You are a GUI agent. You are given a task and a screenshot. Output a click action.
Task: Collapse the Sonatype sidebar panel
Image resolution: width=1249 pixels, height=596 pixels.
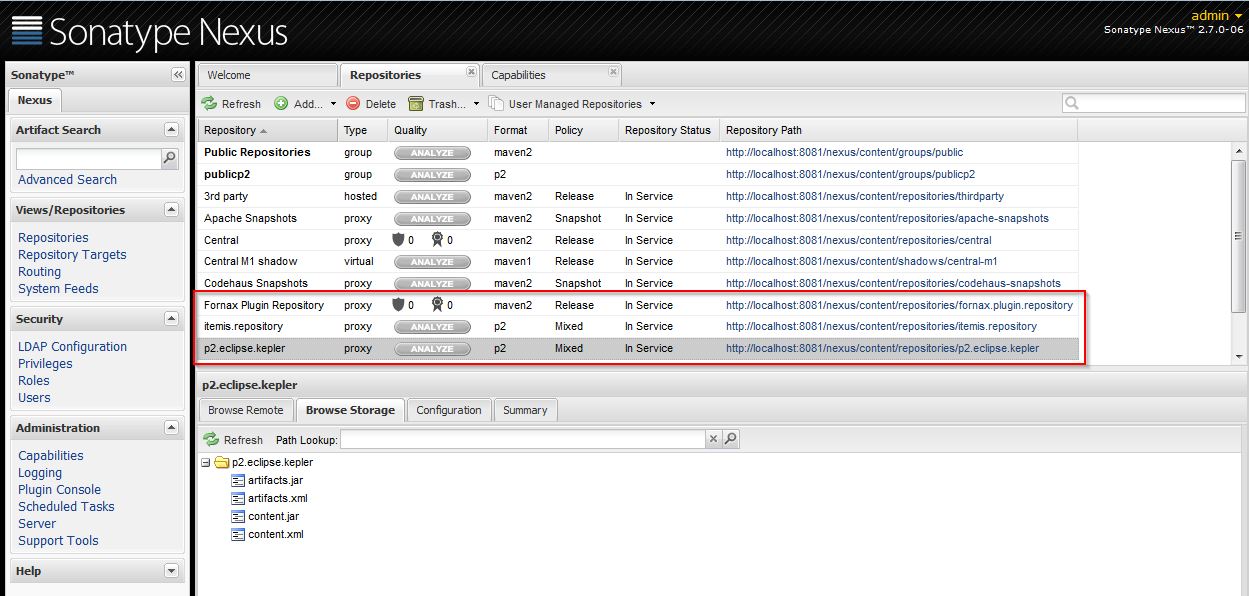click(178, 75)
